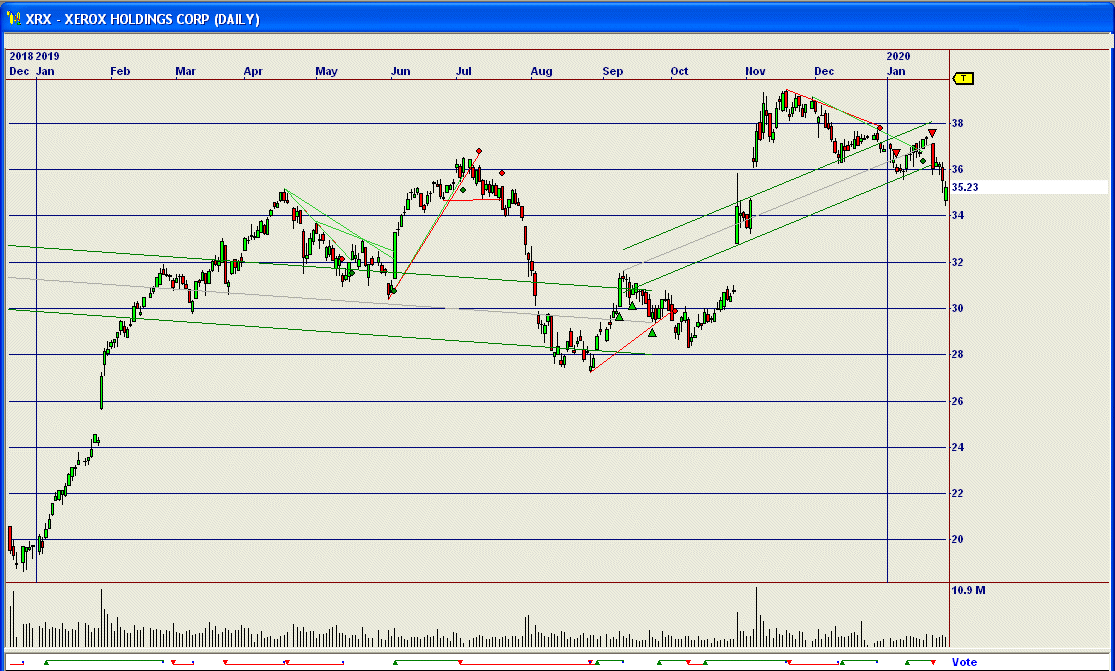Click the topmost red down-triangle signal in January 2020

(932, 133)
